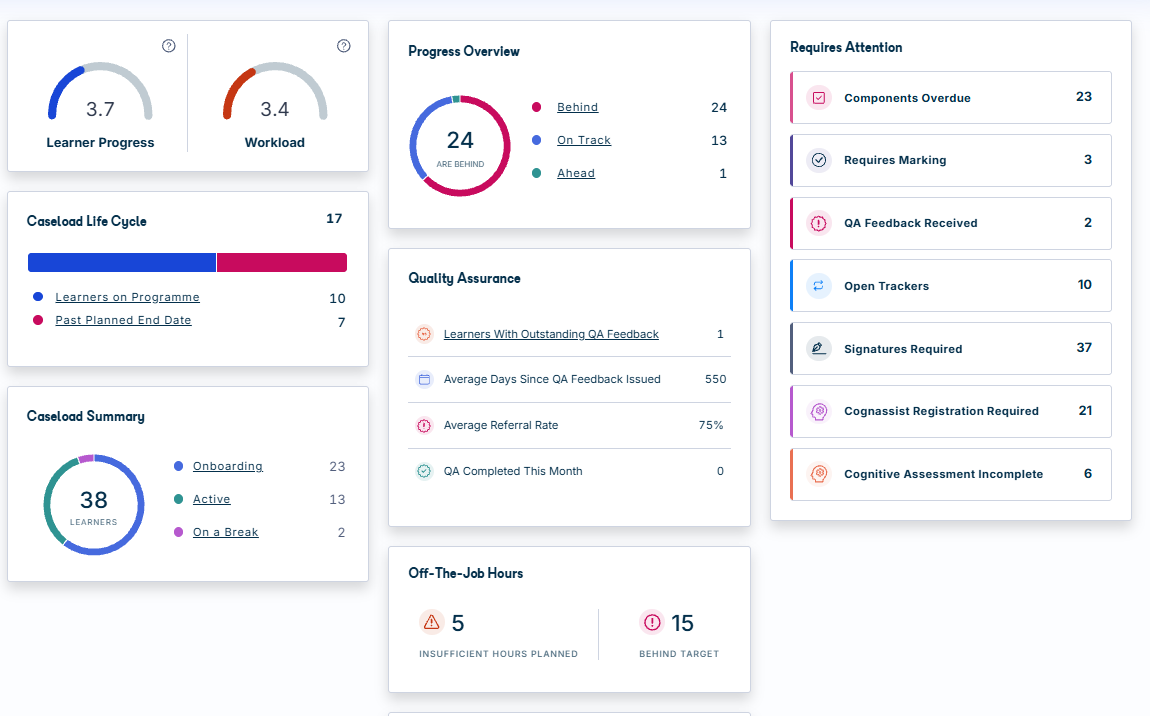Screen dimensions: 1150x716
Task: Open the Ahead learners link
Action: [576, 173]
